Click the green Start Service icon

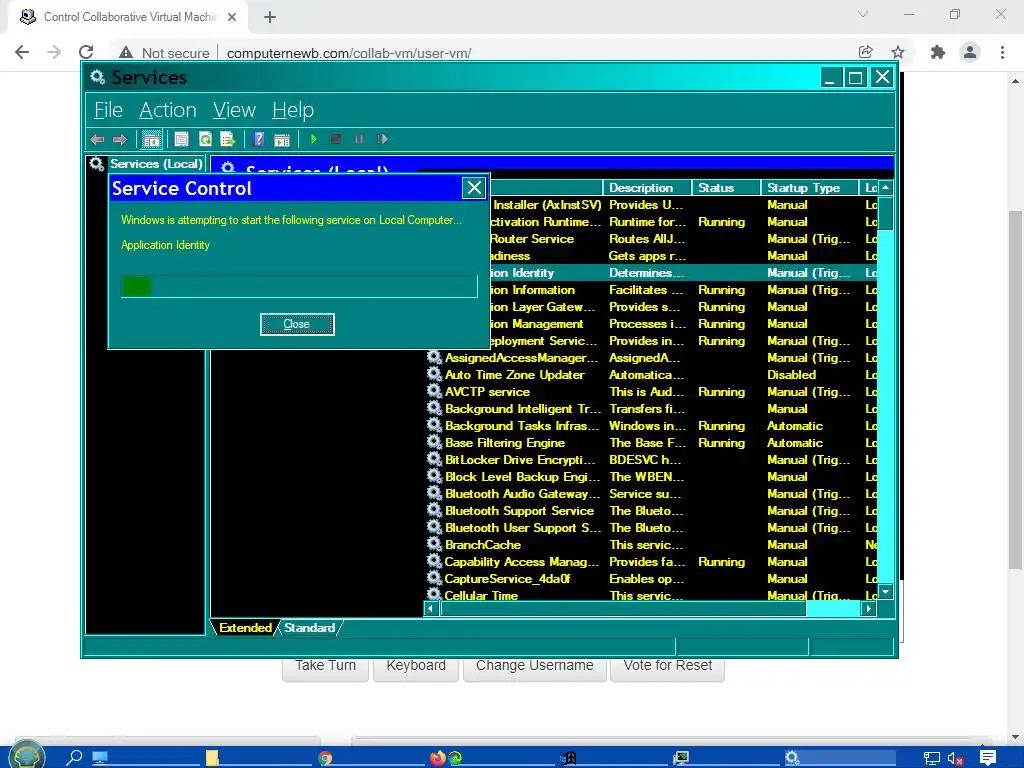pos(313,139)
